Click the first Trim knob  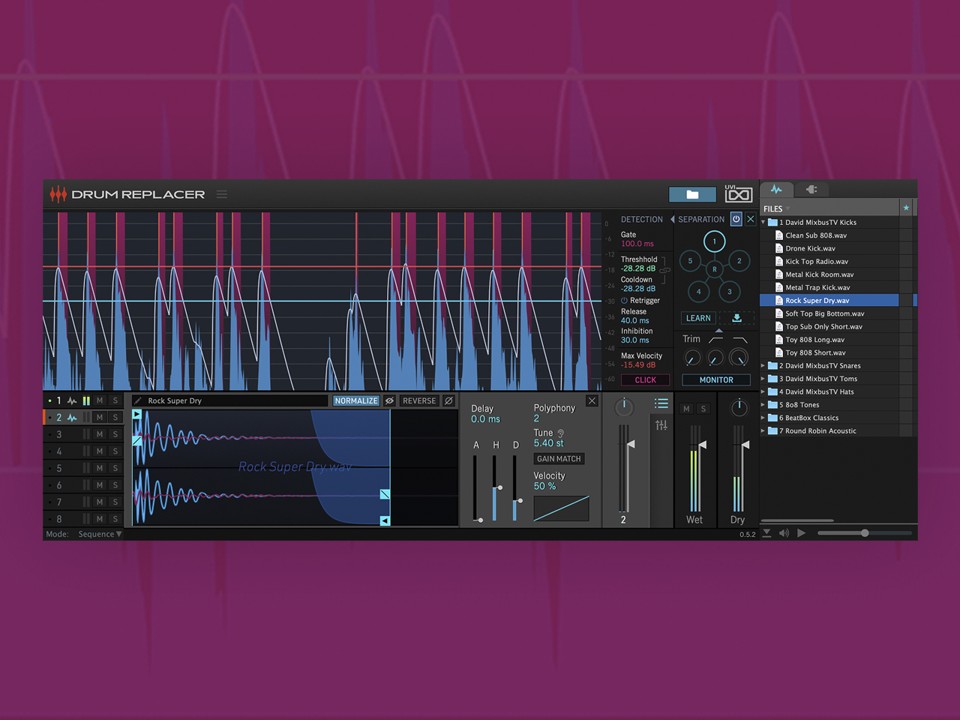pos(692,358)
